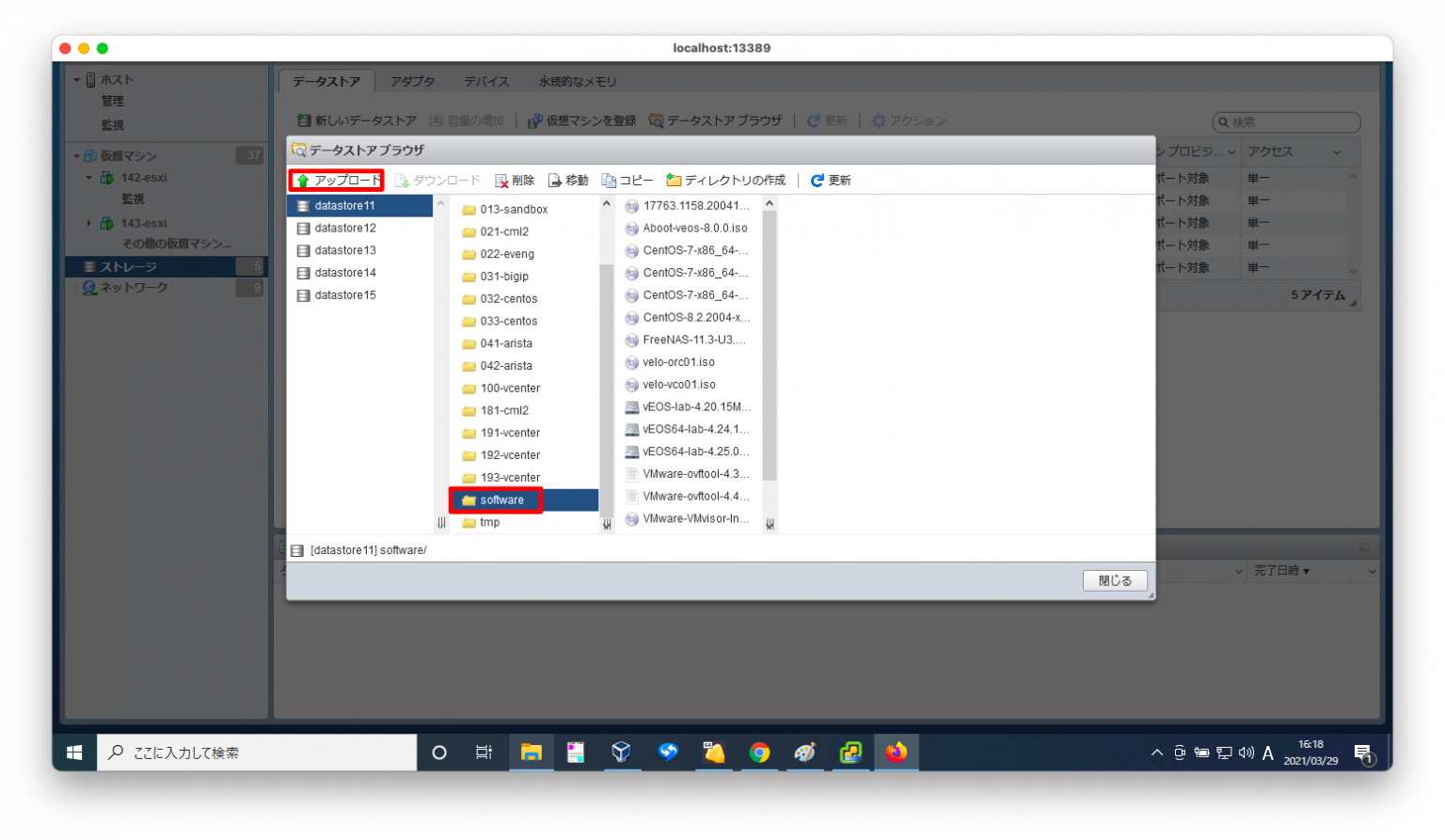
Task: Select datastore13 in the datastore list
Action: [345, 249]
